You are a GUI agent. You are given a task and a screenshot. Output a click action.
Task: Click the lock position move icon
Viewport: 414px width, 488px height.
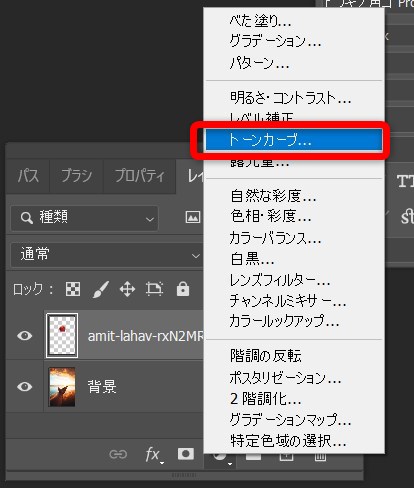pyautogui.click(x=127, y=289)
